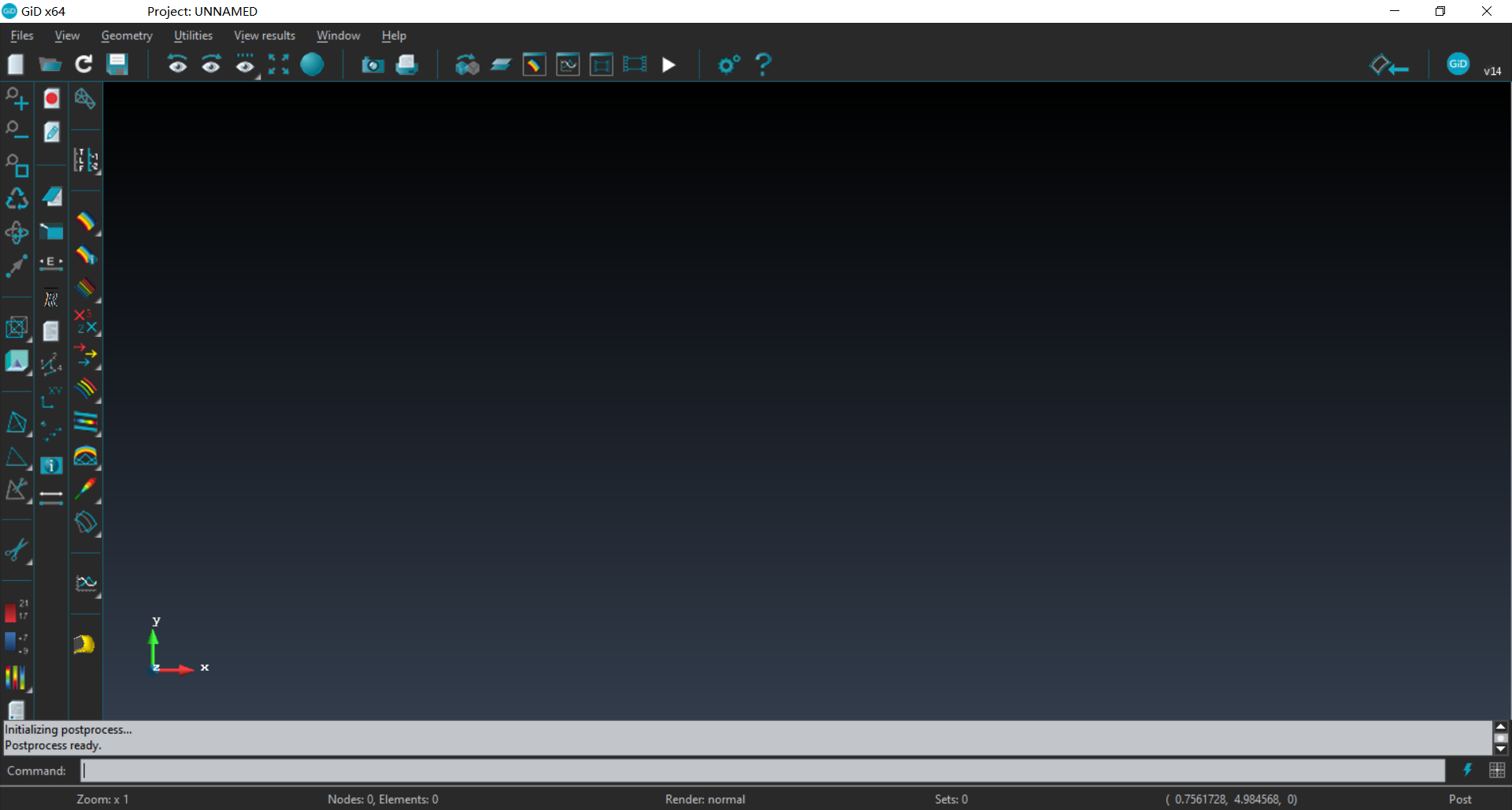Image resolution: width=1512 pixels, height=810 pixels.
Task: Select the Zoom in magnifier tool
Action: 17,98
